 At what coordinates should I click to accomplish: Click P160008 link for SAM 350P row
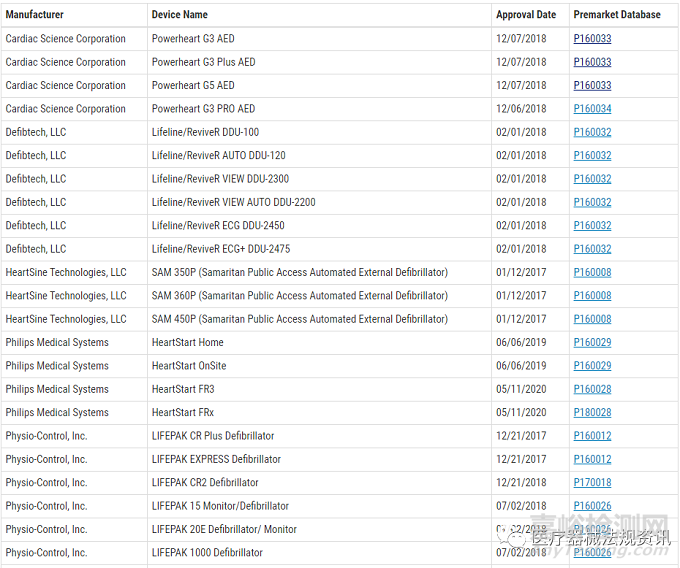click(x=592, y=272)
